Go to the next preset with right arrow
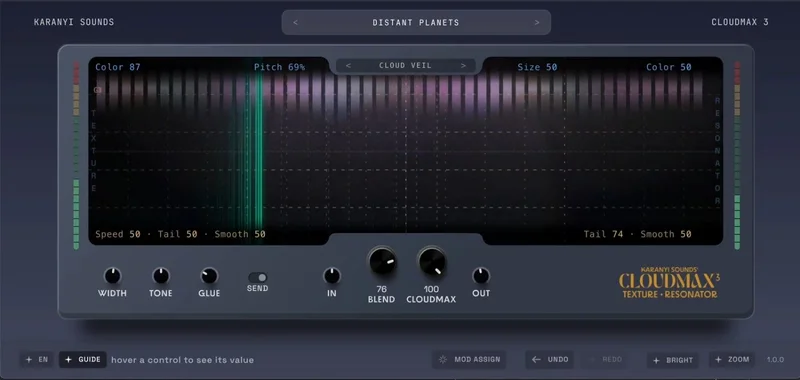This screenshot has width=800, height=380. click(x=537, y=22)
